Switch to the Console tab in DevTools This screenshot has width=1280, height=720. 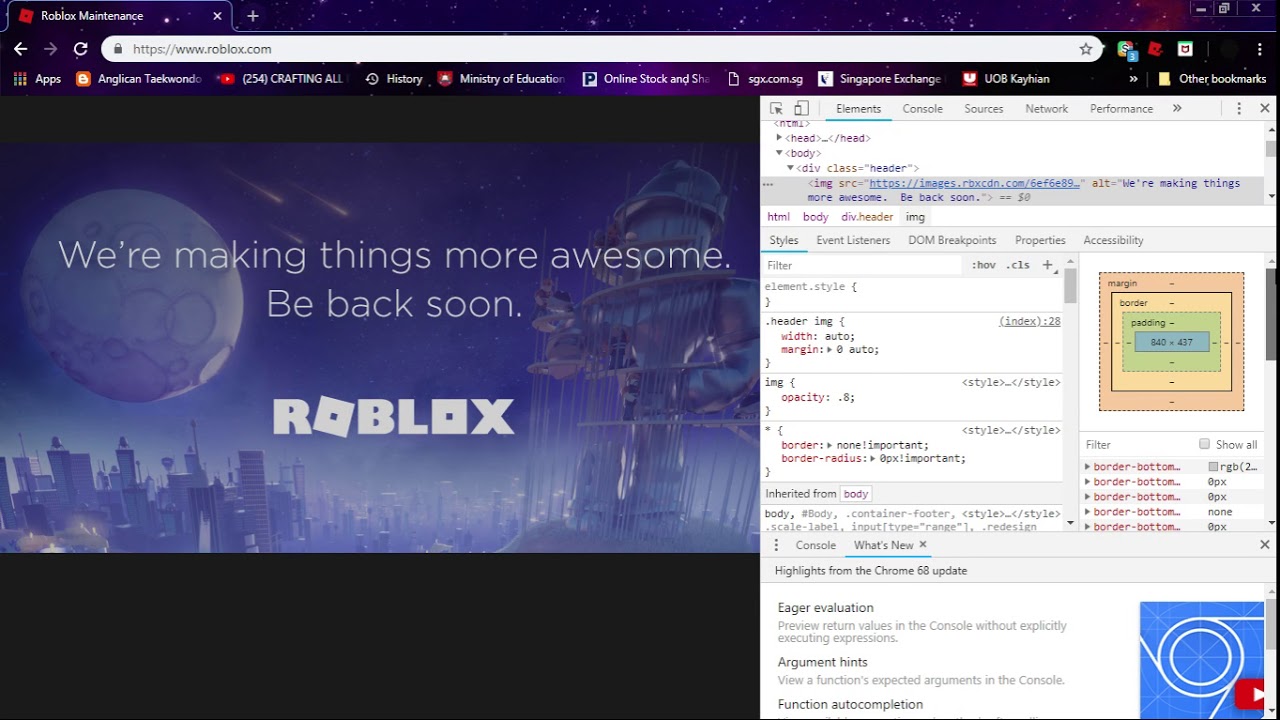922,108
